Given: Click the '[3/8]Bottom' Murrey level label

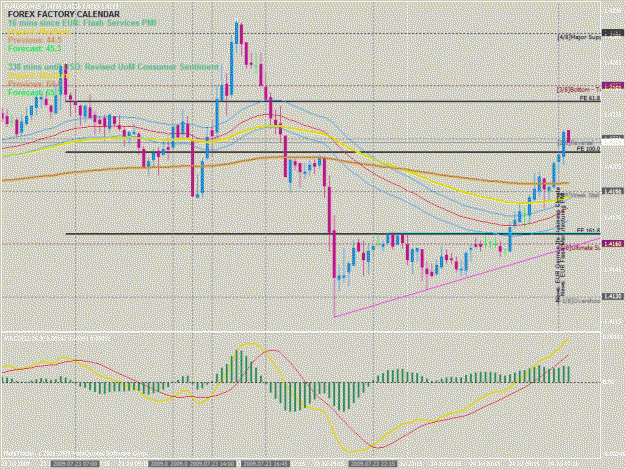Looking at the screenshot, I should (x=578, y=90).
